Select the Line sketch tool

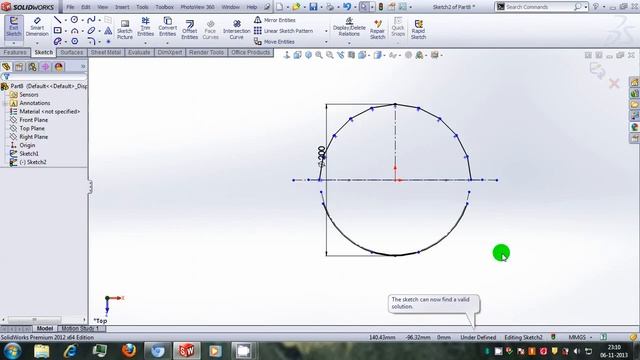(58, 20)
